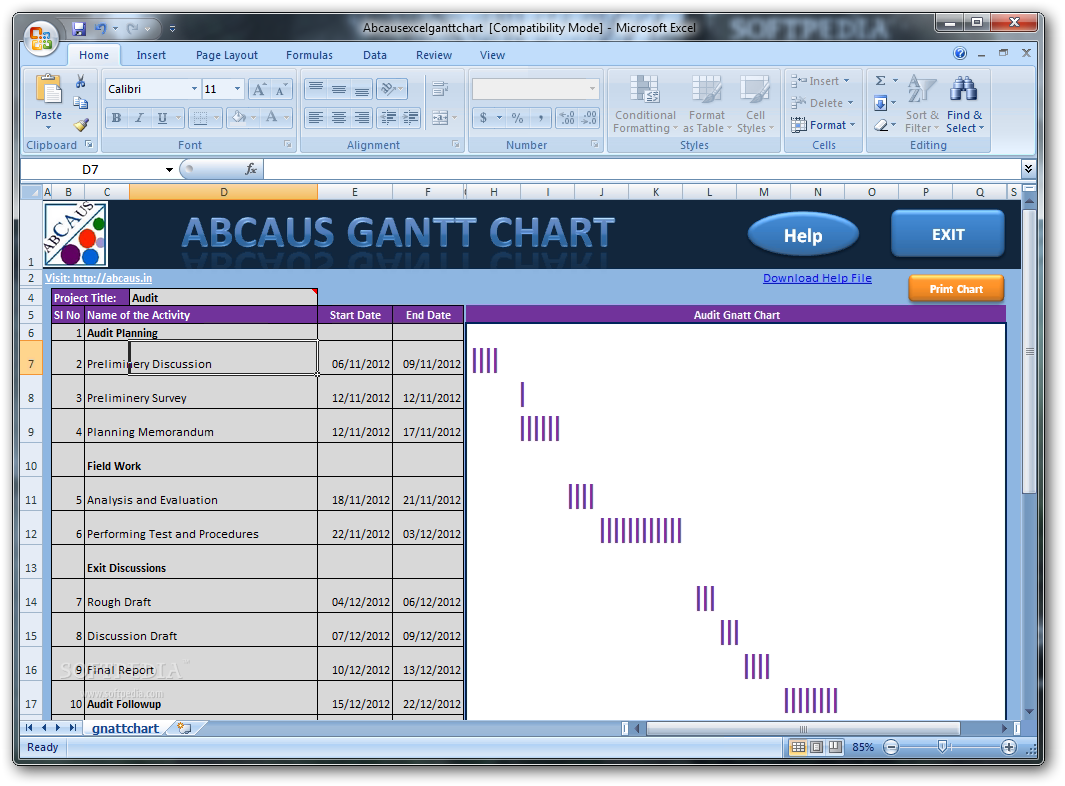Click the Zoom In plus button
Viewport: 1065px width, 786px height.
click(x=1009, y=747)
